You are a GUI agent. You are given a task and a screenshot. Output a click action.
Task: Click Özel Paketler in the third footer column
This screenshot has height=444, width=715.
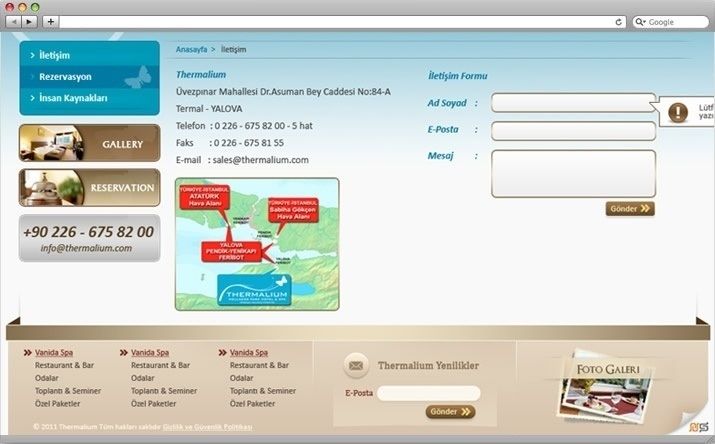pyautogui.click(x=252, y=403)
